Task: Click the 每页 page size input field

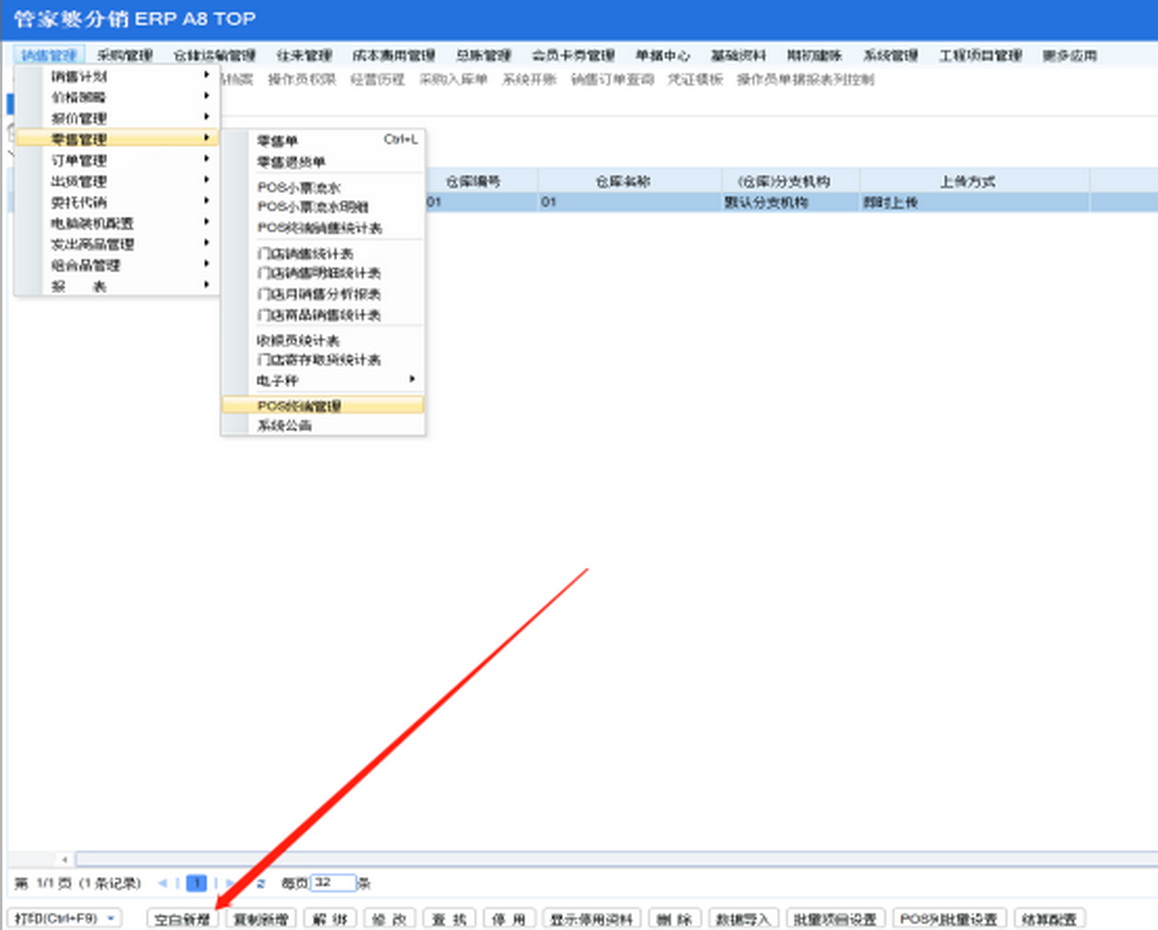Action: (x=333, y=883)
